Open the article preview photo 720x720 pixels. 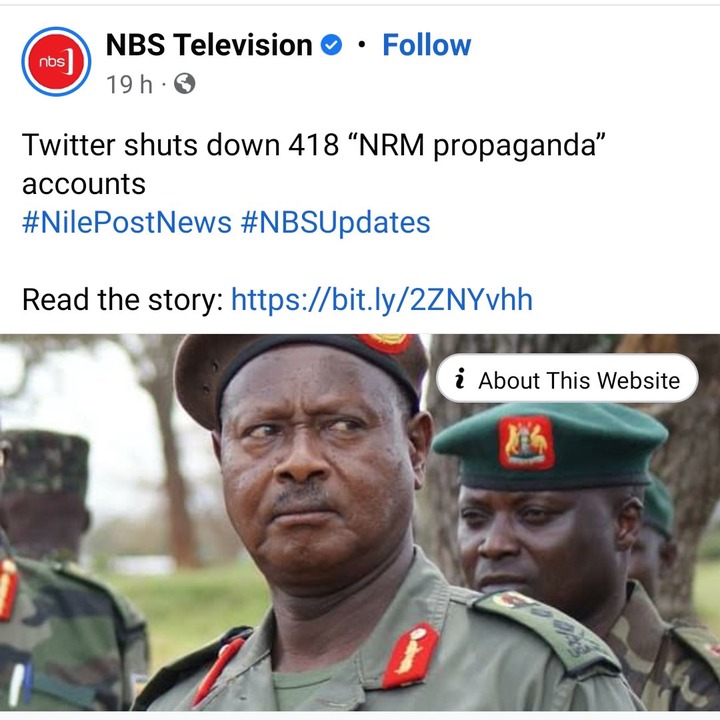point(360,522)
